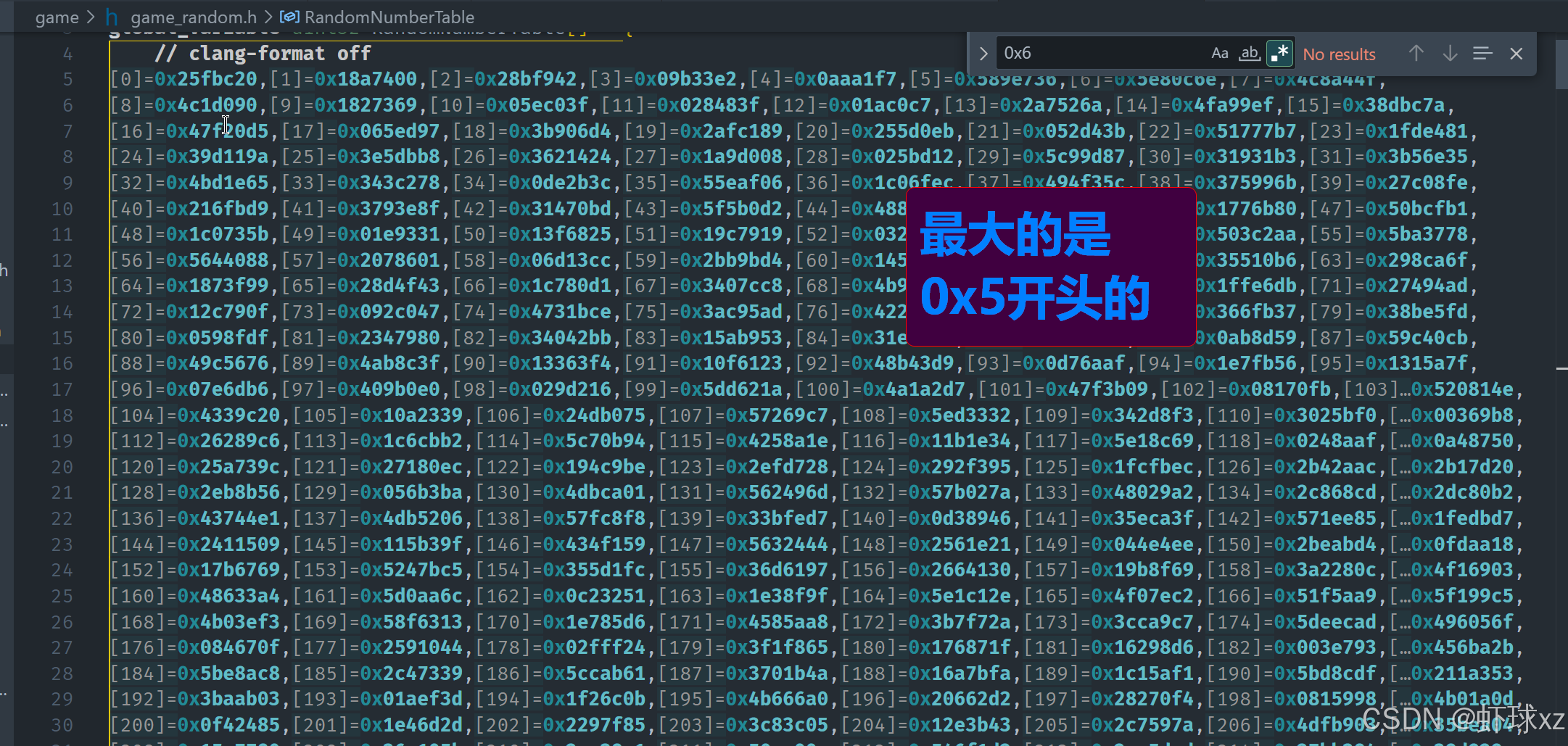The height and width of the screenshot is (746, 1568).
Task: Click the h file-type icon in breadcrumb
Action: (x=112, y=17)
